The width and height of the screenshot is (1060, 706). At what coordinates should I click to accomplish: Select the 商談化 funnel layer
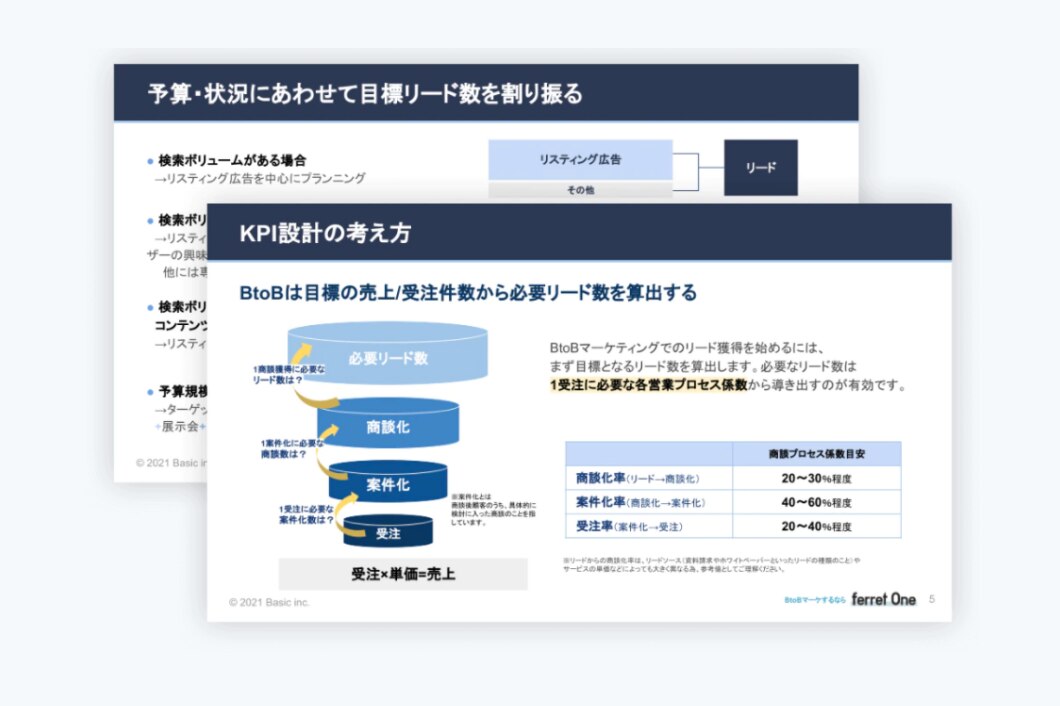(x=388, y=427)
